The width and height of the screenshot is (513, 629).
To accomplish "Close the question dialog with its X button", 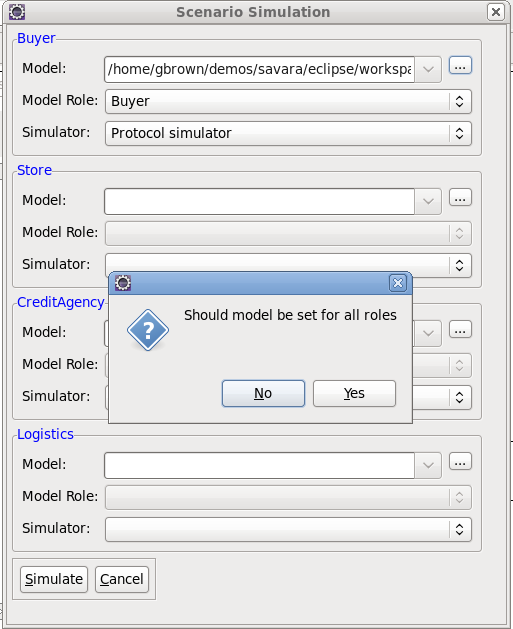I will pyautogui.click(x=398, y=283).
